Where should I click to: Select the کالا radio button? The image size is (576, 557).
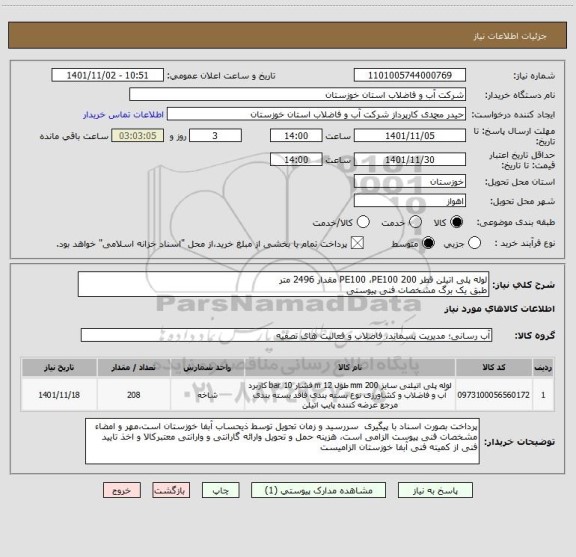457,222
